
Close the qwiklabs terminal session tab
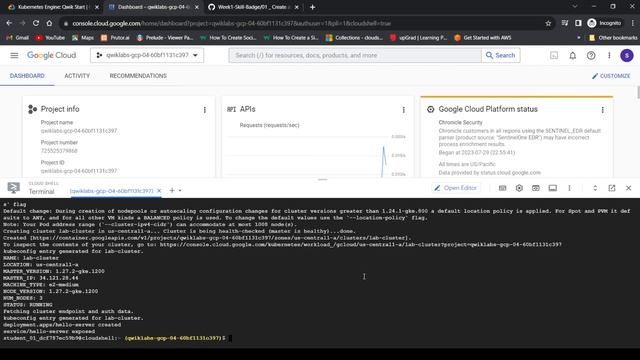pyautogui.click(x=159, y=191)
